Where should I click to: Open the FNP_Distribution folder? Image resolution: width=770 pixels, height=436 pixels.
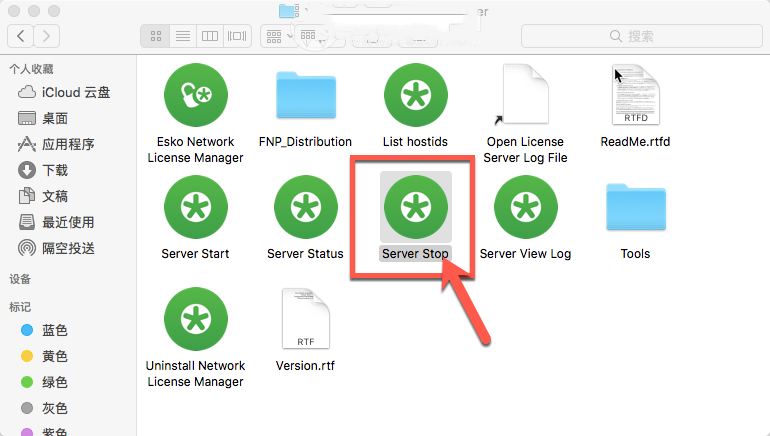[305, 95]
